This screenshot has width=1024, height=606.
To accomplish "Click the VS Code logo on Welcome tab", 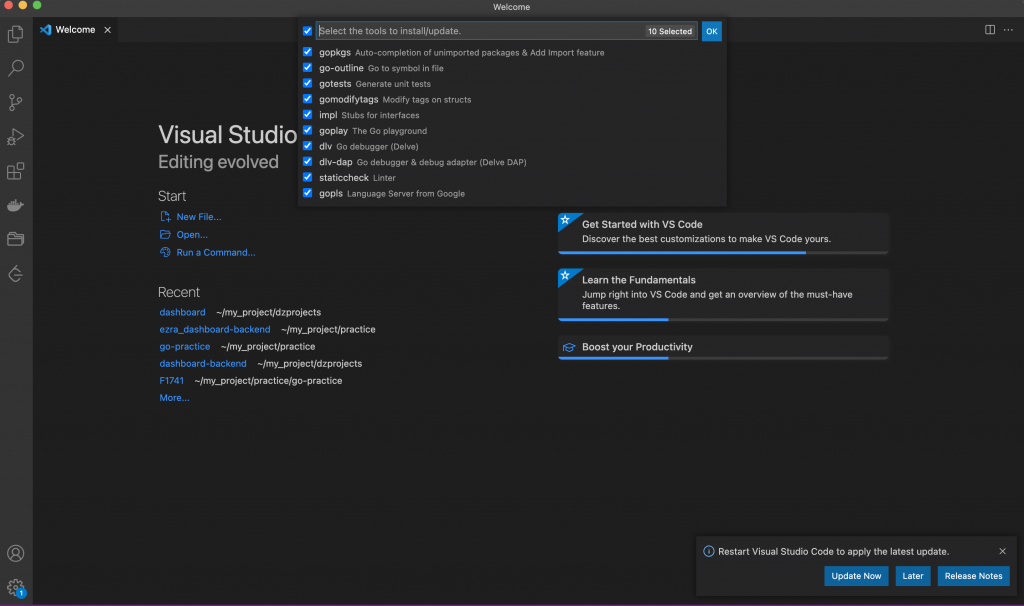I will [x=45, y=30].
